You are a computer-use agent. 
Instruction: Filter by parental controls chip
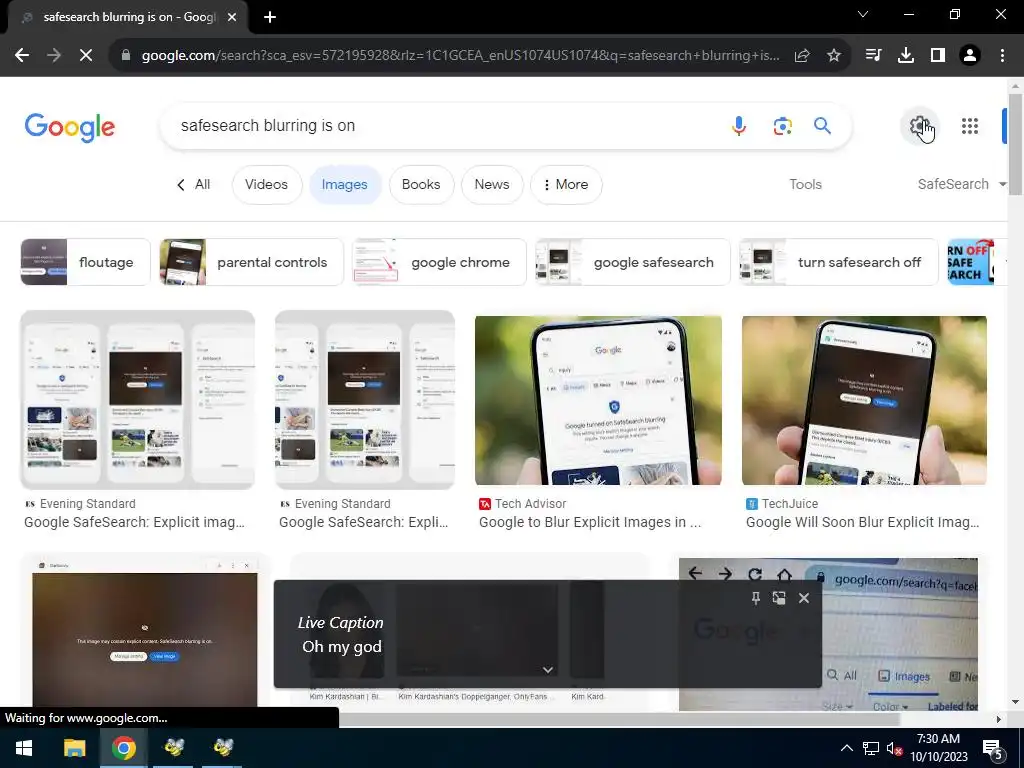[251, 263]
